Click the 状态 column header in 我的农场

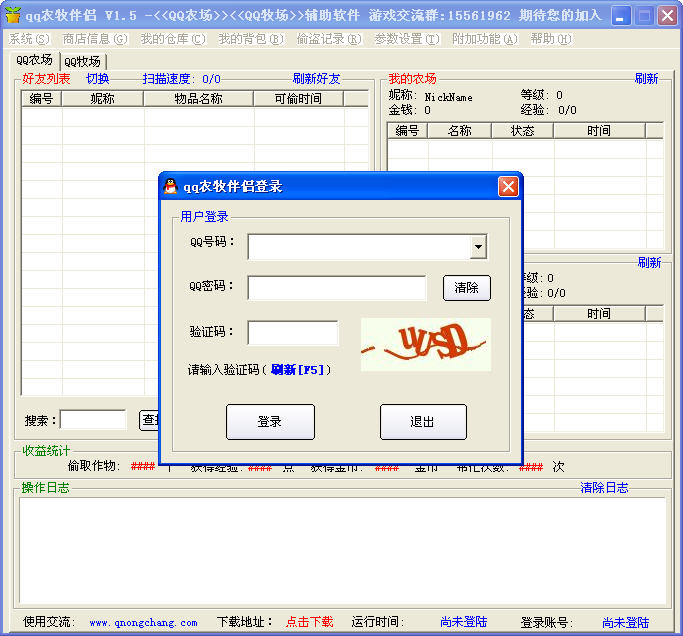(522, 131)
